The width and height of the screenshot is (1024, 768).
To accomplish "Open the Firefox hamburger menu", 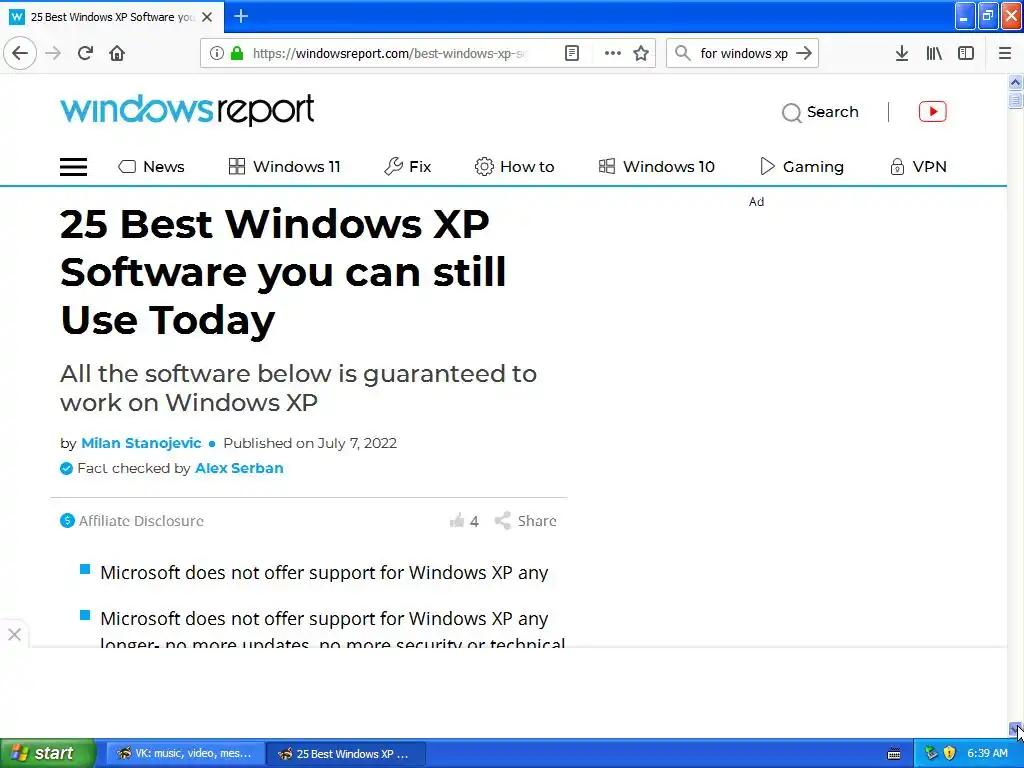I will coord(1005,53).
